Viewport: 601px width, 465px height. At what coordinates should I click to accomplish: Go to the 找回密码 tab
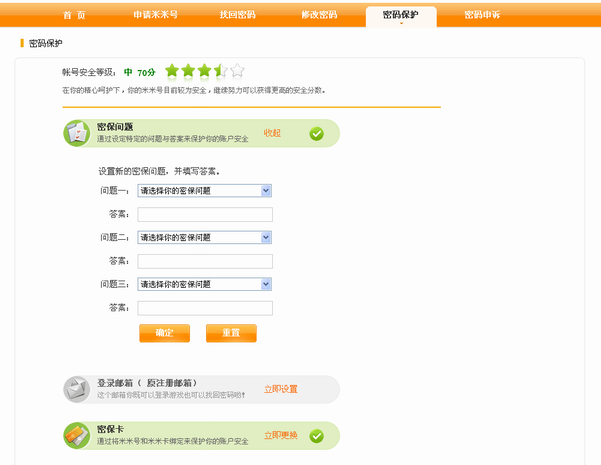[x=237, y=15]
